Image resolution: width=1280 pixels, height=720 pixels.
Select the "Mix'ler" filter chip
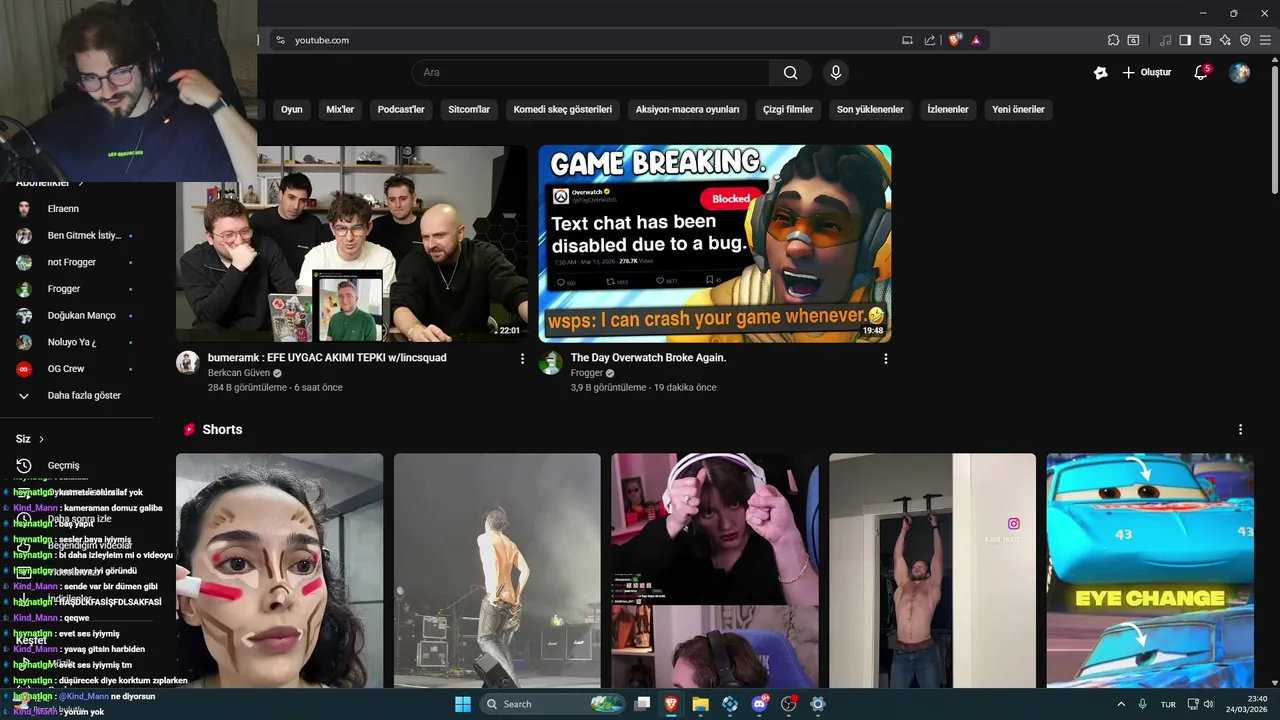coord(340,109)
